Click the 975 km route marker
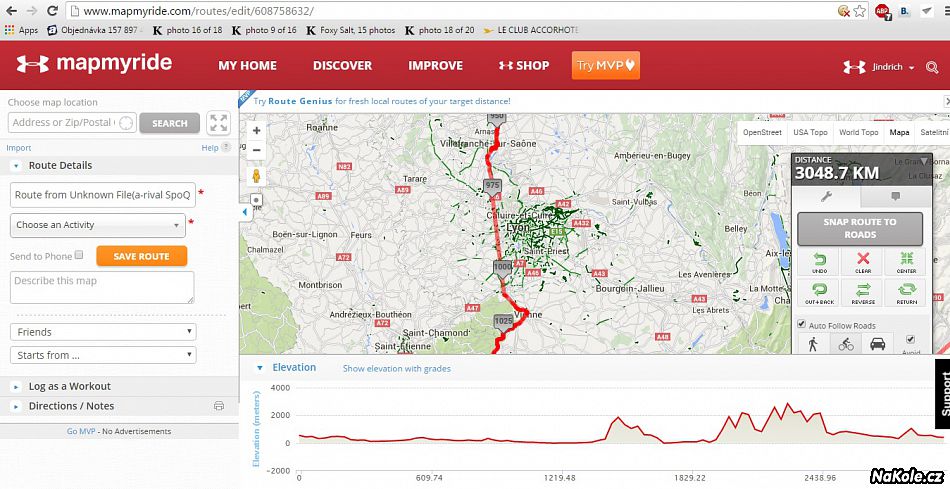Viewport: 950px width, 489px height. pyautogui.click(x=493, y=187)
